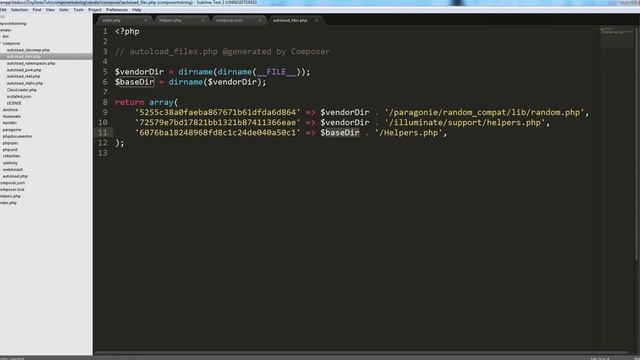Open index.php in sidebar
Image resolution: width=640 pixels, height=360 pixels.
pyautogui.click(x=9, y=202)
